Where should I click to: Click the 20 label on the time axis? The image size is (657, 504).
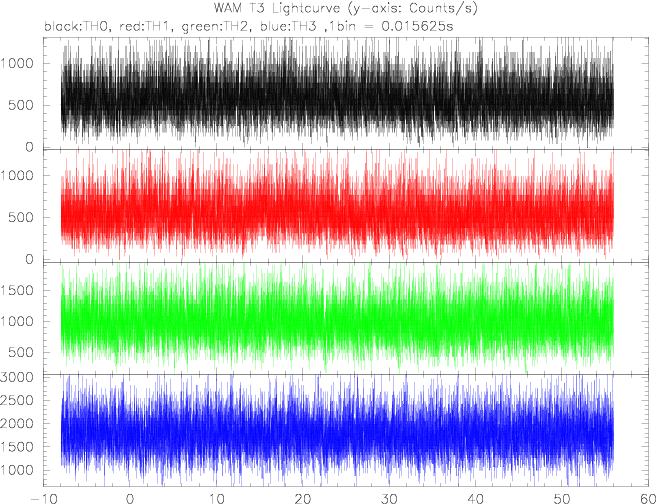303,498
